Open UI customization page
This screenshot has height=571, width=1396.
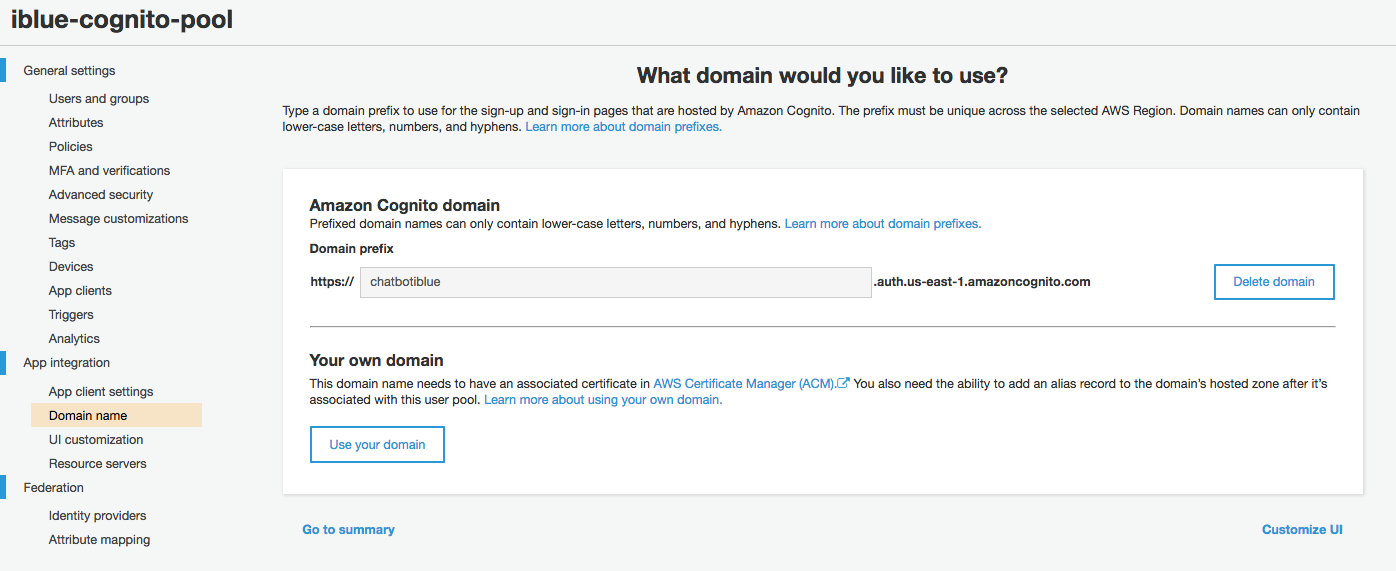click(x=96, y=440)
